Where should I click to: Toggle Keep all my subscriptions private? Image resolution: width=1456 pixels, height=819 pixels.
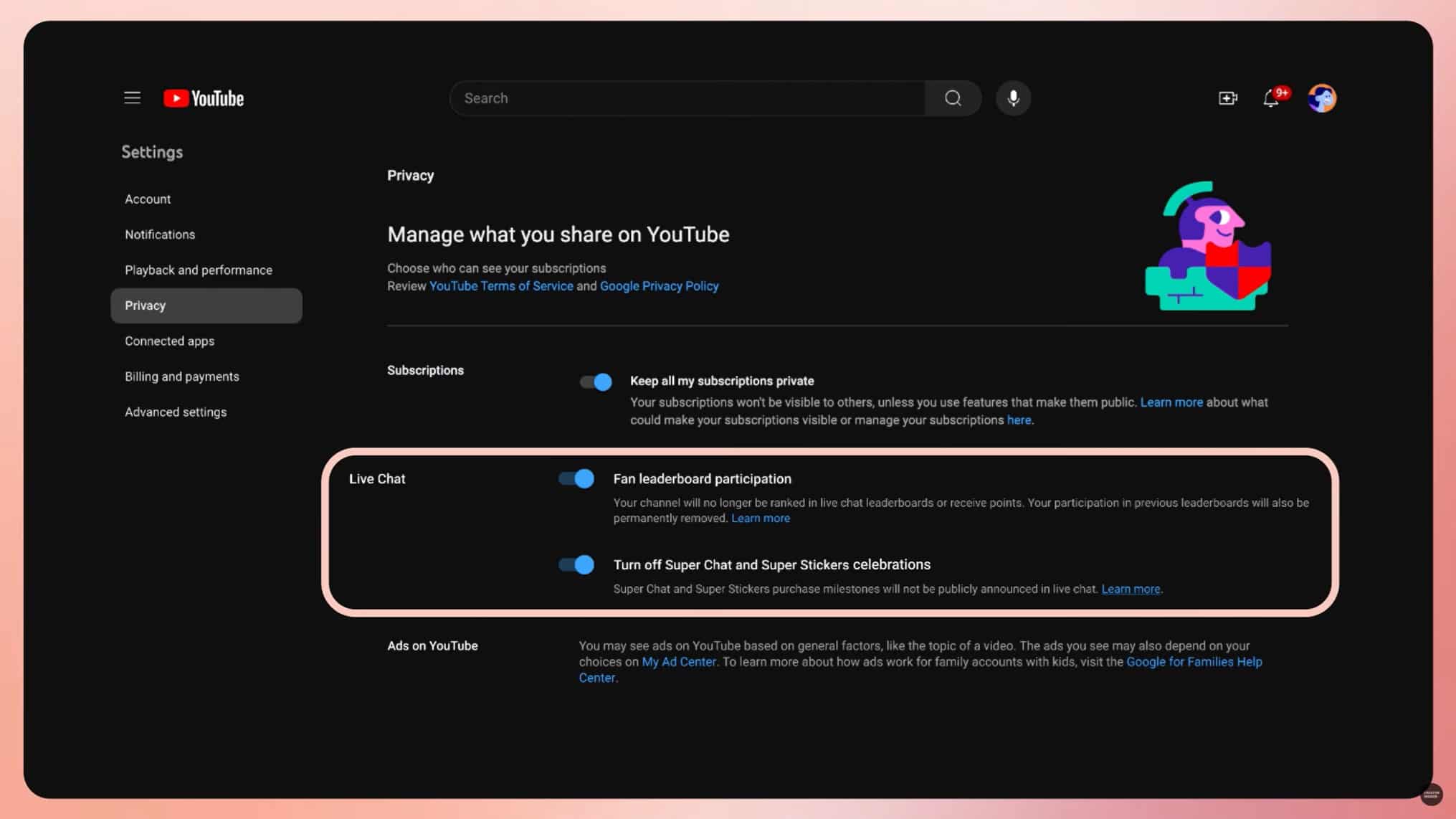pos(596,382)
